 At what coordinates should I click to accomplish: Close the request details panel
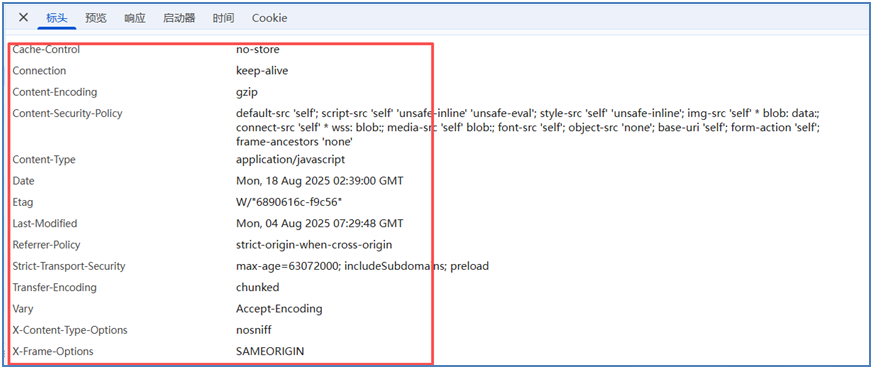tap(23, 18)
